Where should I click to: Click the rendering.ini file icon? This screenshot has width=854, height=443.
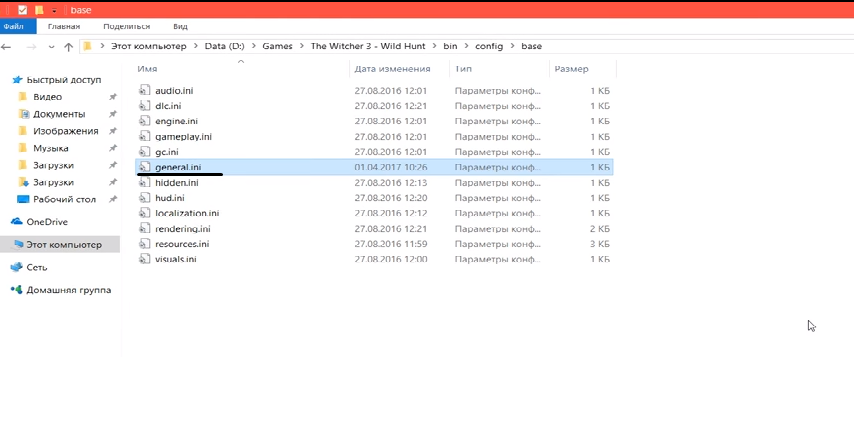(144, 229)
